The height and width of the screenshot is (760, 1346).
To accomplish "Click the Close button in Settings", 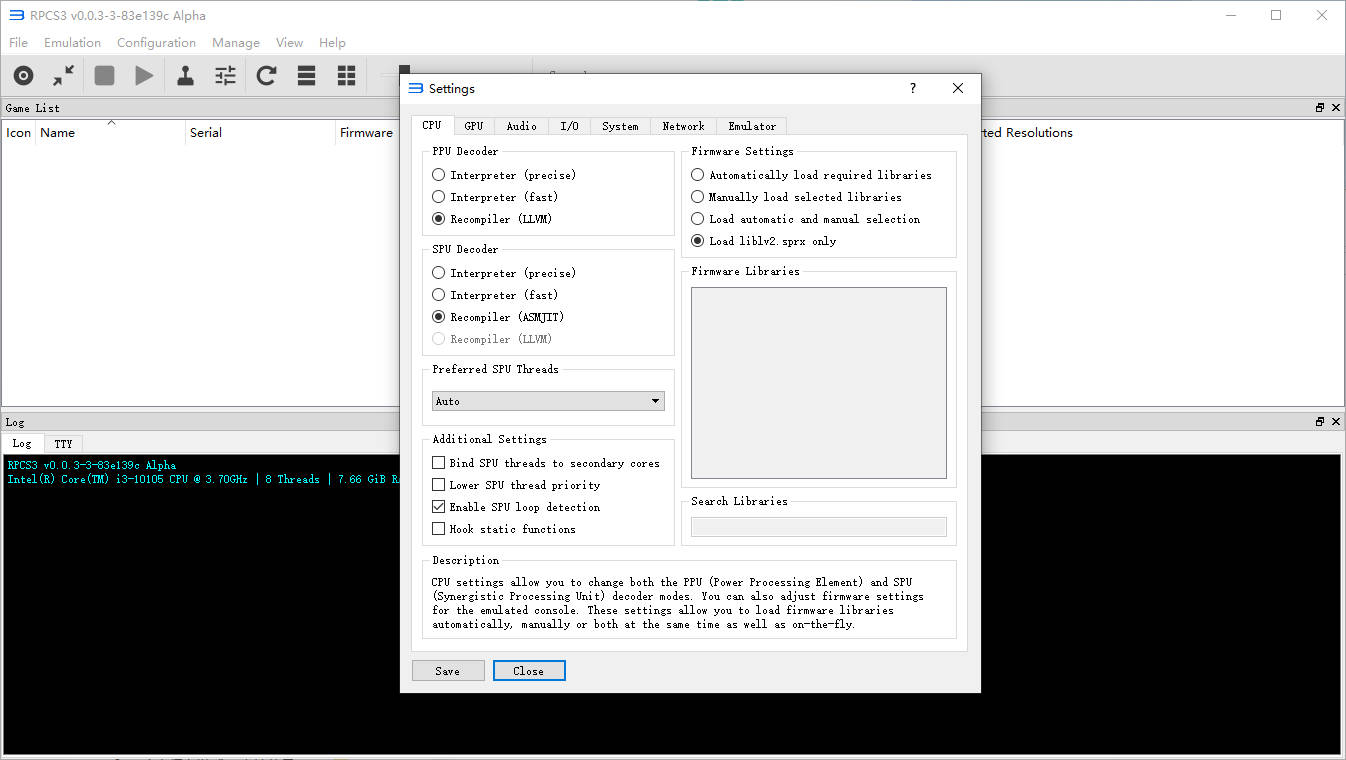I will 529,671.
